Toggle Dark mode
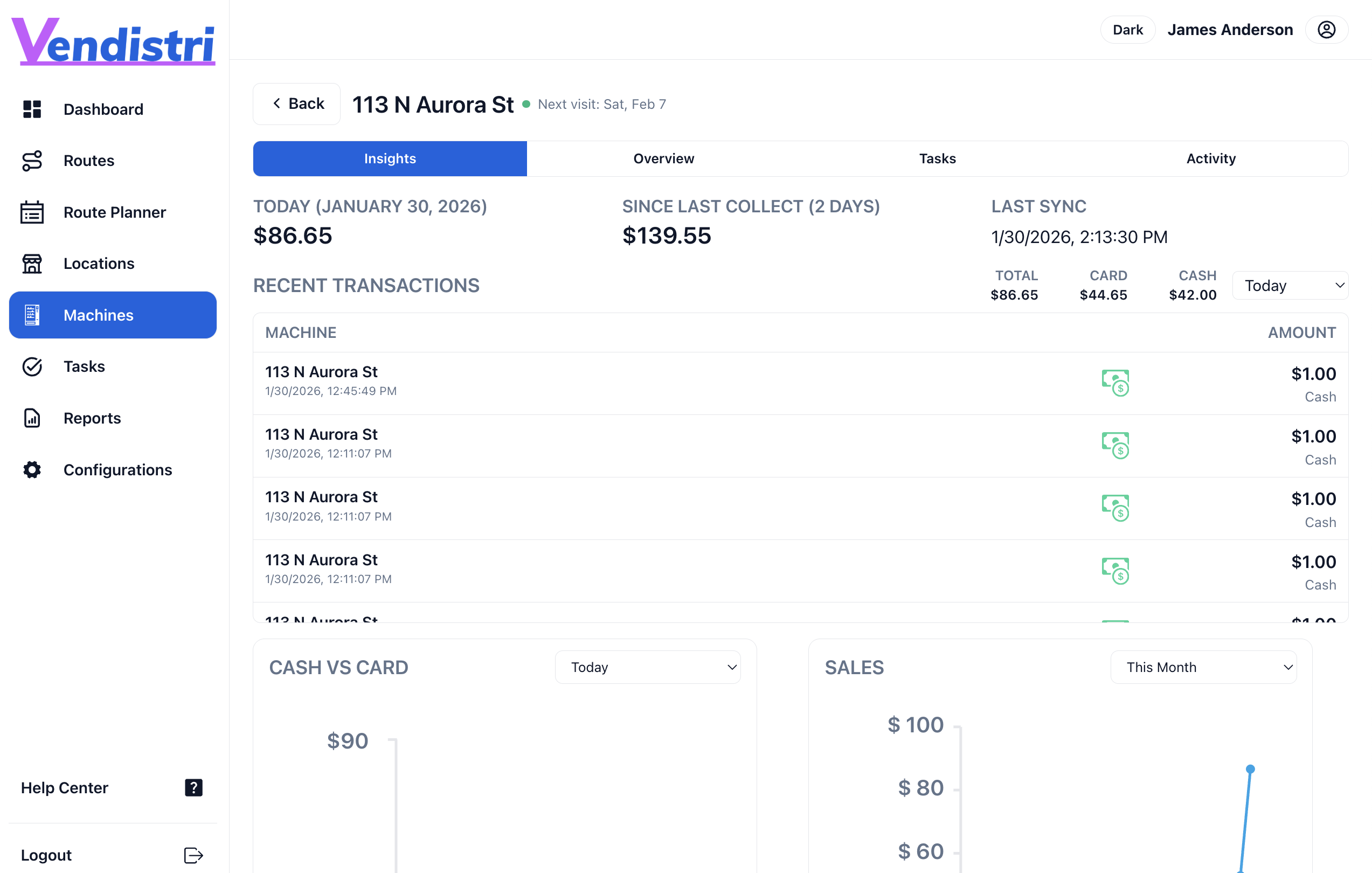Image resolution: width=1372 pixels, height=873 pixels. pos(1127,29)
